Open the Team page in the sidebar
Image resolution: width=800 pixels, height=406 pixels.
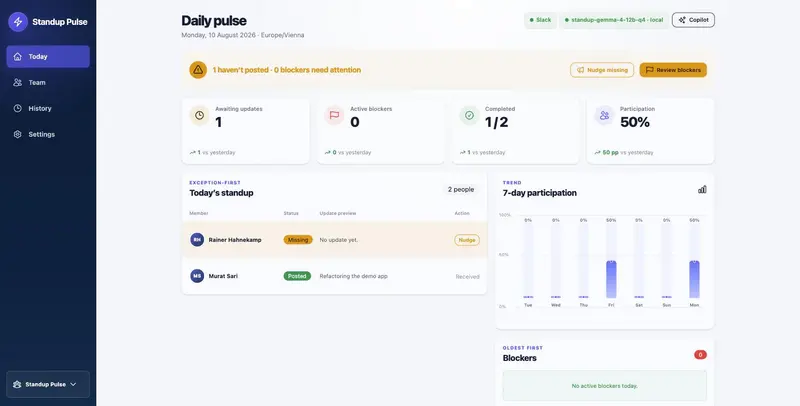point(48,83)
